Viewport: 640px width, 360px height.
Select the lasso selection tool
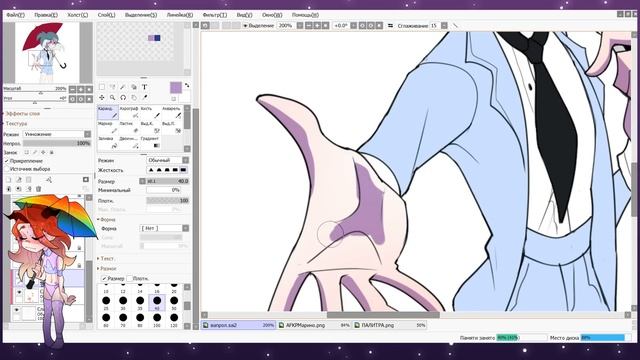click(113, 87)
